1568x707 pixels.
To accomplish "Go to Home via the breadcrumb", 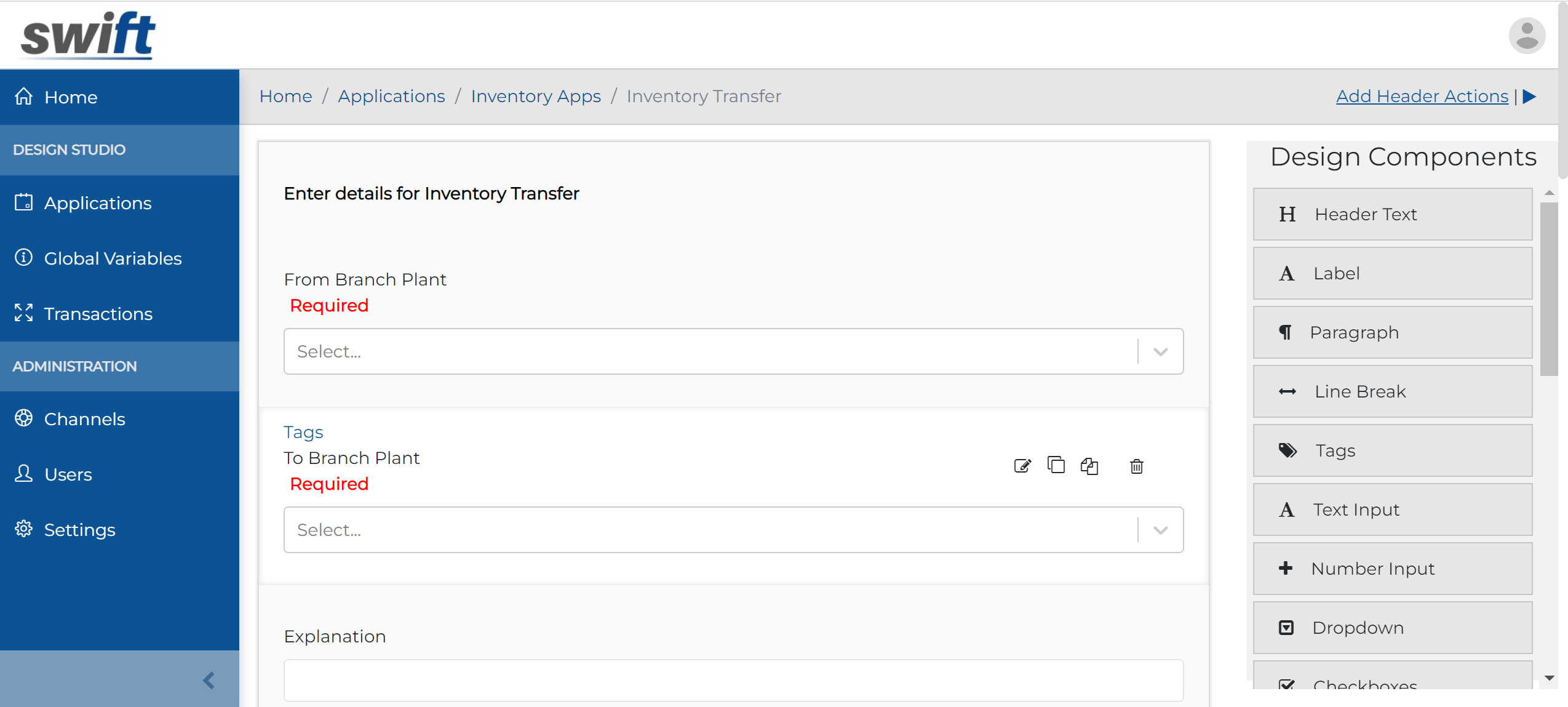I will [285, 96].
